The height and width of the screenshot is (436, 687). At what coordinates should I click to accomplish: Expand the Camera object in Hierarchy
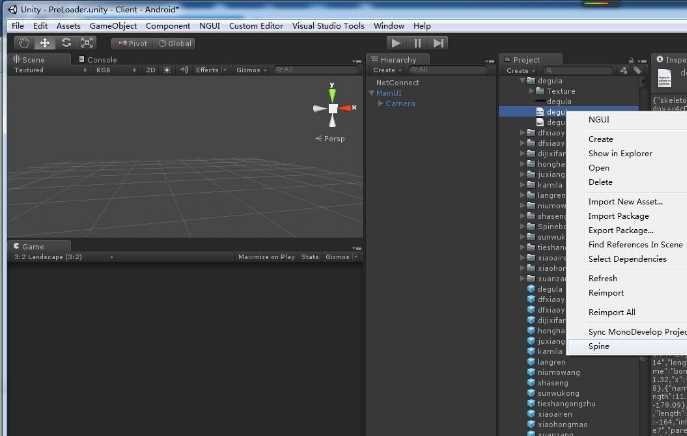[x=380, y=103]
